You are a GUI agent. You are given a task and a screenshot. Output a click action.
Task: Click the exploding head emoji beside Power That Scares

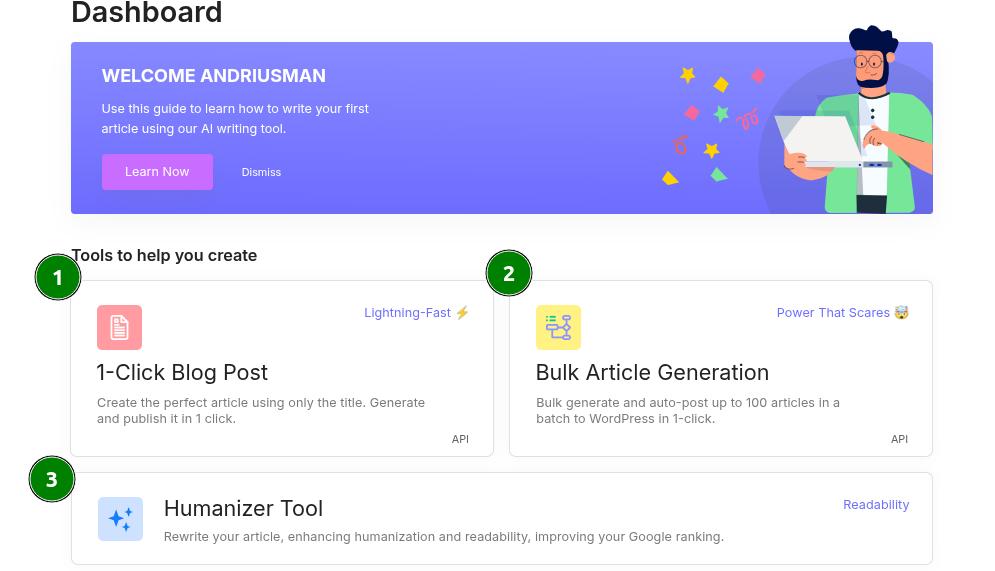tap(901, 312)
